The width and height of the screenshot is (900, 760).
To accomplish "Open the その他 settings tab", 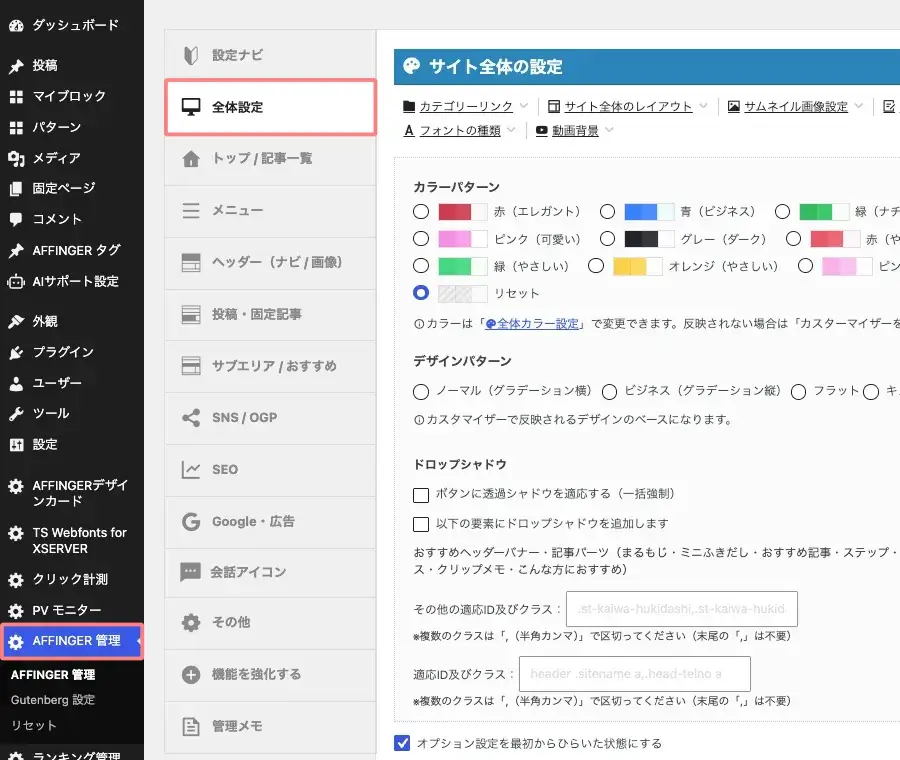I will [270, 623].
